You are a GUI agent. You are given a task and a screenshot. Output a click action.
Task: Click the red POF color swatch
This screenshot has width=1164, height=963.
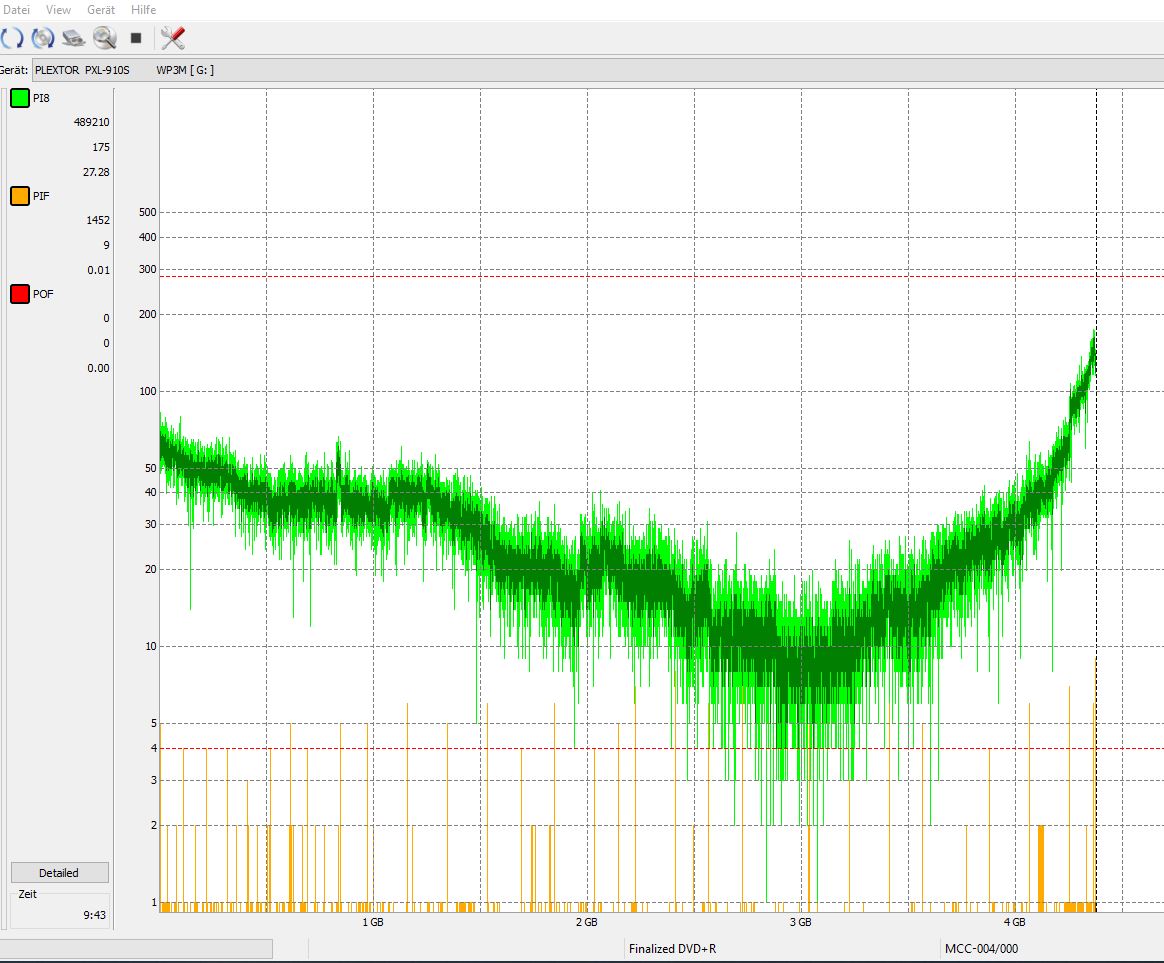pyautogui.click(x=20, y=294)
